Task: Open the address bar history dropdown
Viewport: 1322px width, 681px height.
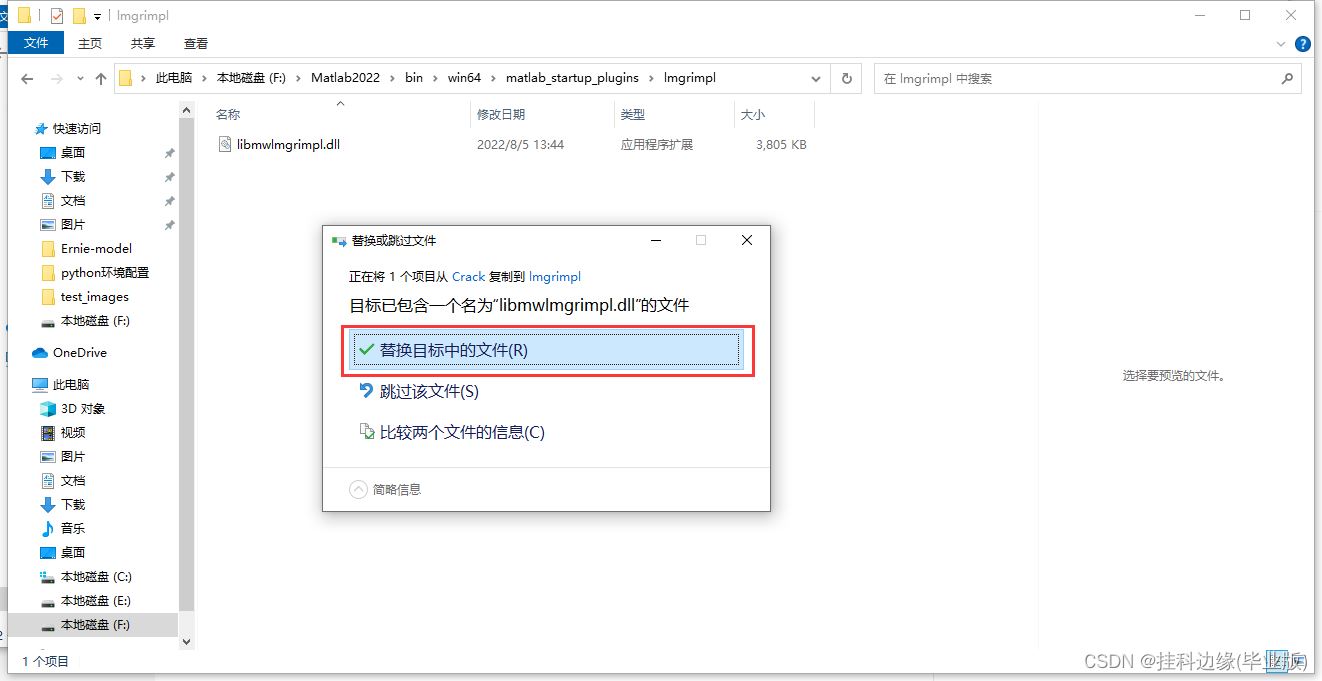Action: click(817, 79)
